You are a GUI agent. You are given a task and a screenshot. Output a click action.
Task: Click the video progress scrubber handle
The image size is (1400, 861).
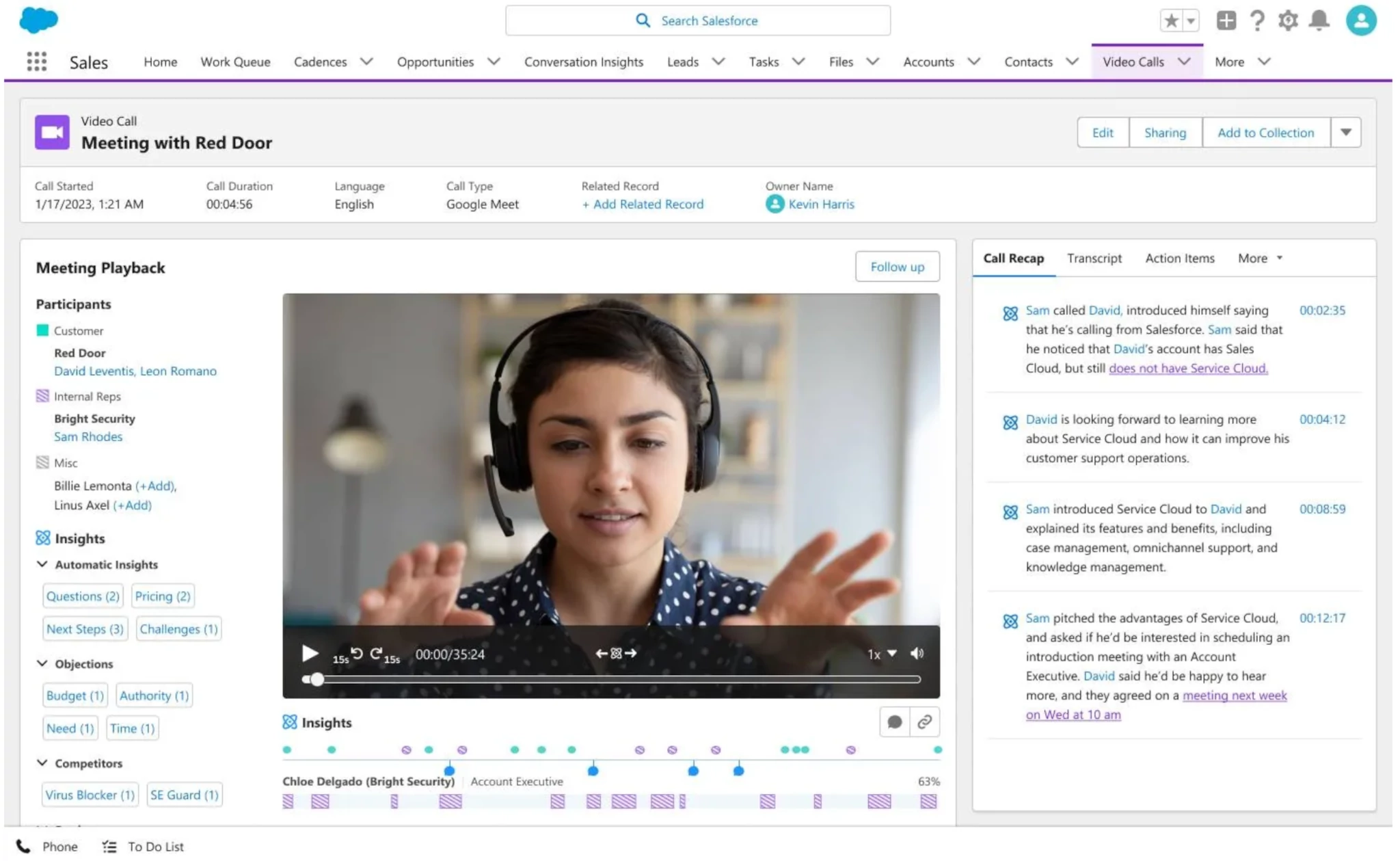[317, 679]
